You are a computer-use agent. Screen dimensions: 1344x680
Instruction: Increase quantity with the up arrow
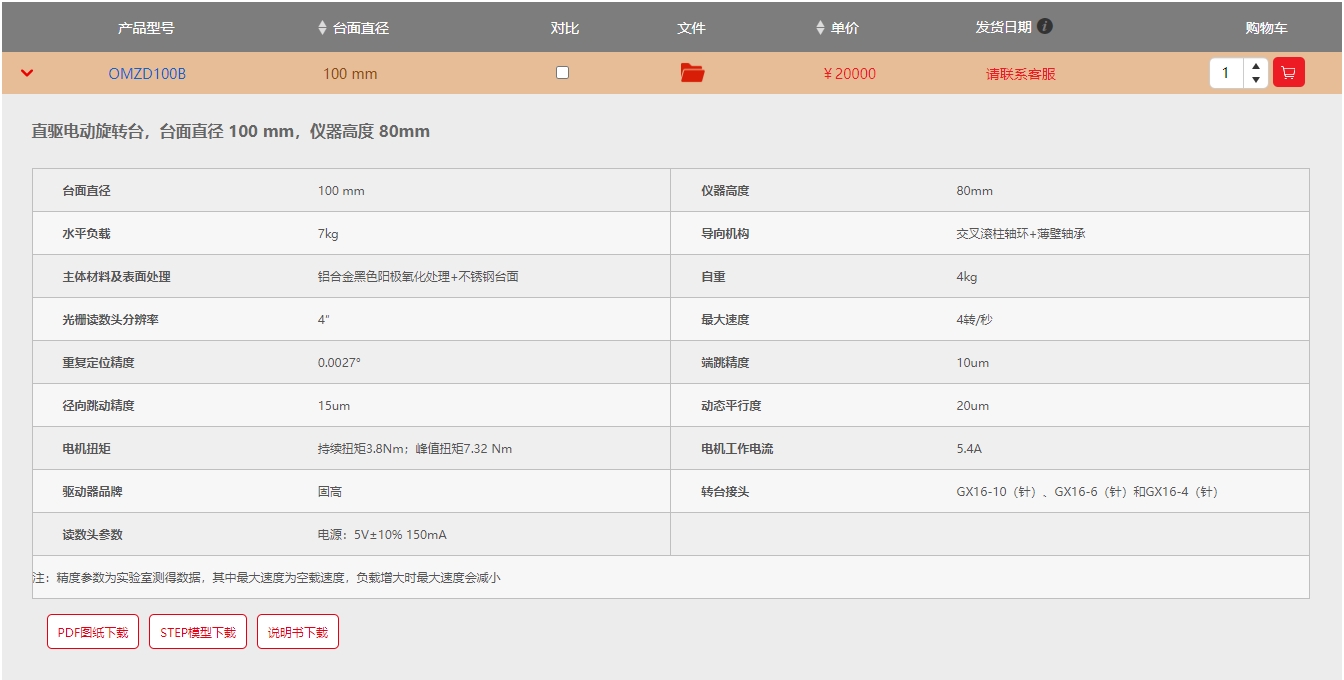[1256, 66]
